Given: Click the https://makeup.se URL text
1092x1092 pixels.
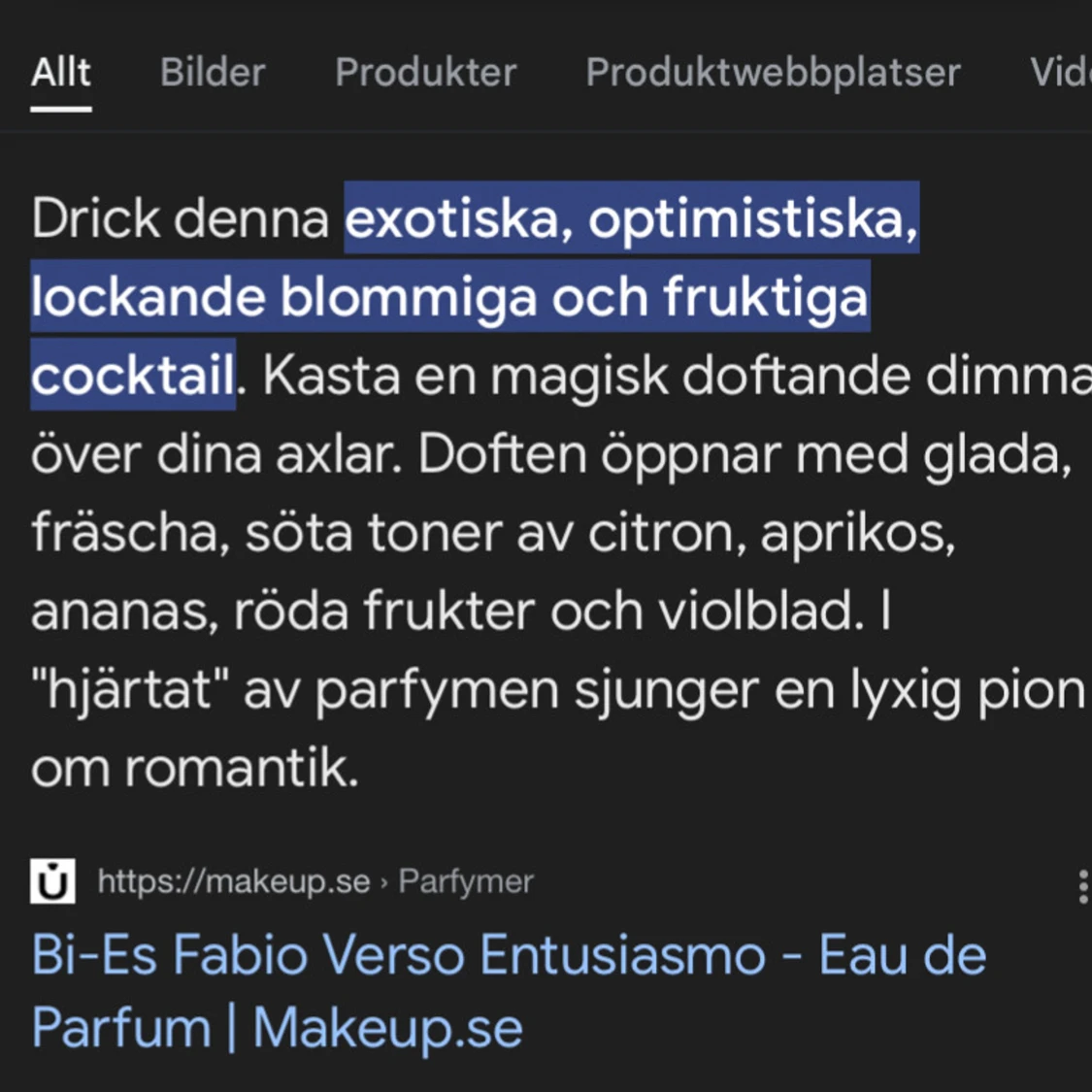Looking at the screenshot, I should [234, 881].
